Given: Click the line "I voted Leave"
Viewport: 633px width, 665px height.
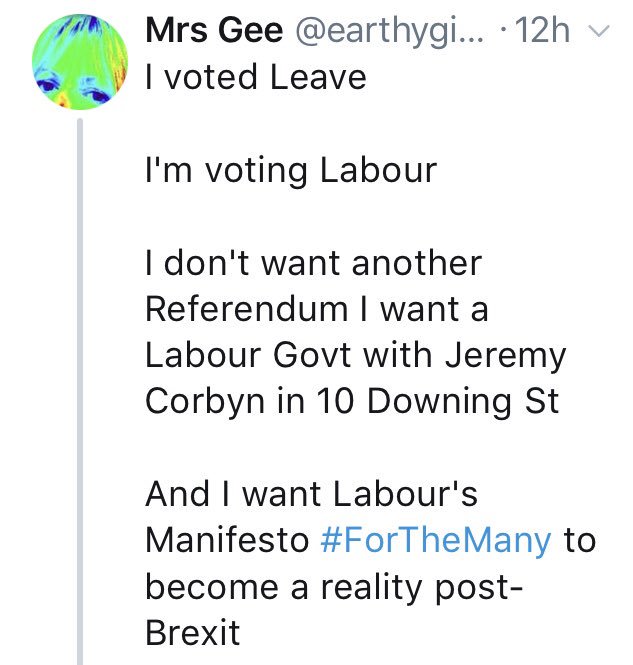Looking at the screenshot, I should [x=255, y=77].
